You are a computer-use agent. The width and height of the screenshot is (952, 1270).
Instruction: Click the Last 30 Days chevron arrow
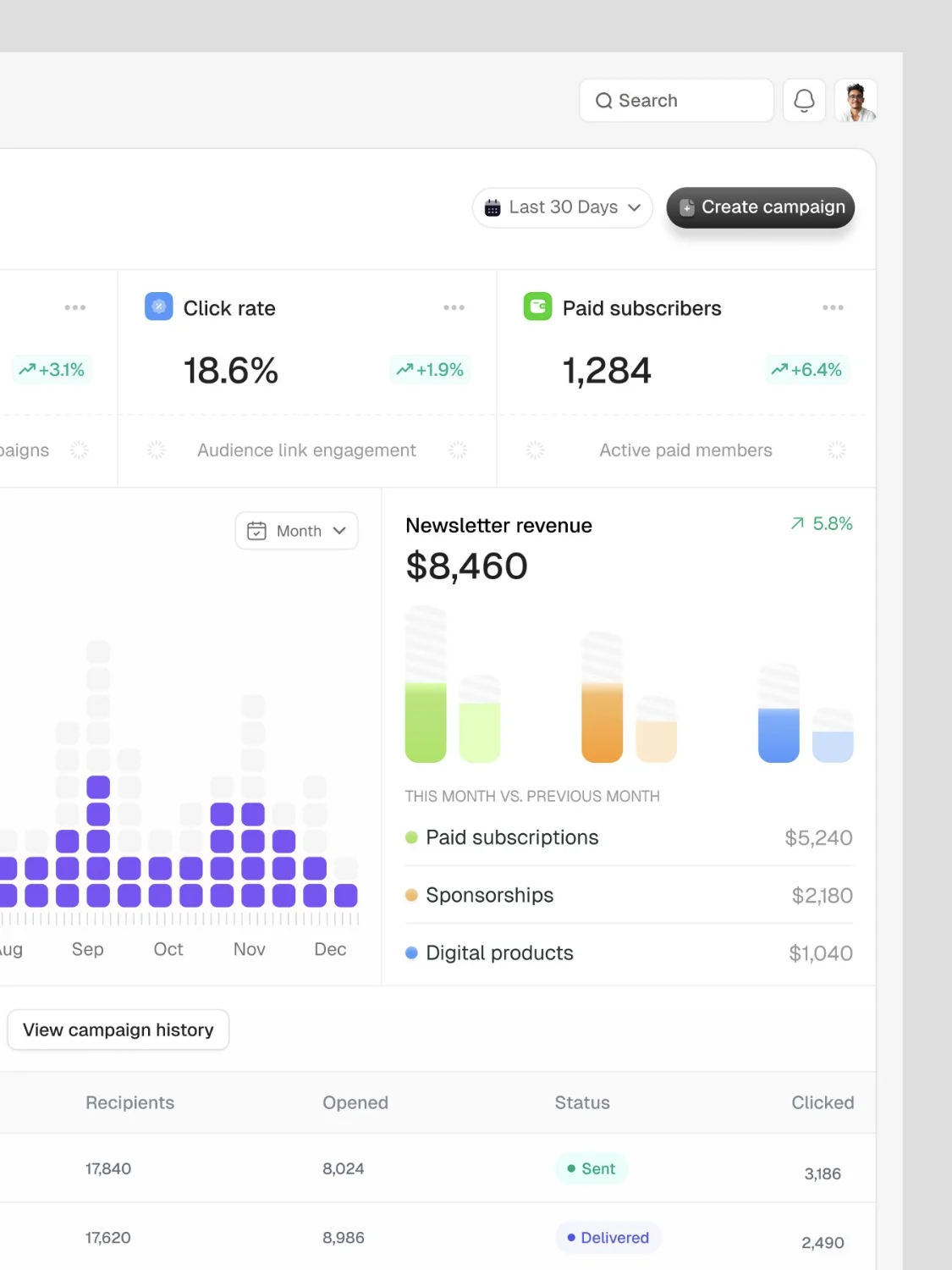pyautogui.click(x=634, y=207)
